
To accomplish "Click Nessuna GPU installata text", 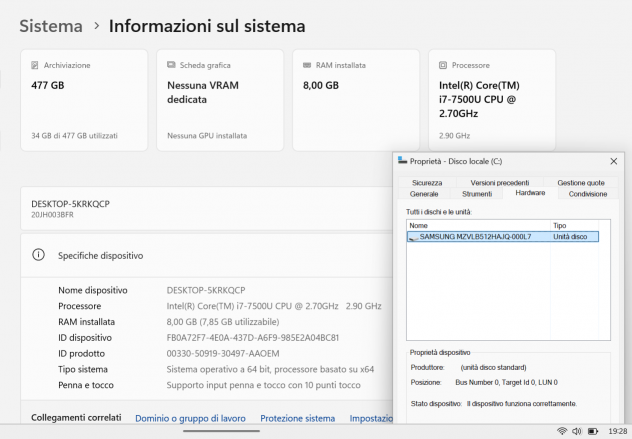I will 207,136.
